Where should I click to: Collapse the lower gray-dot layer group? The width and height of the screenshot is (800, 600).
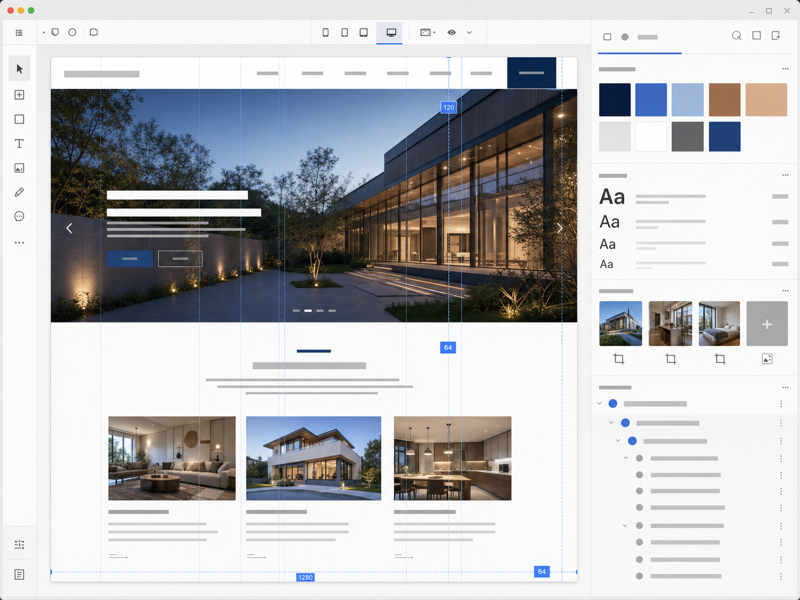(625, 526)
